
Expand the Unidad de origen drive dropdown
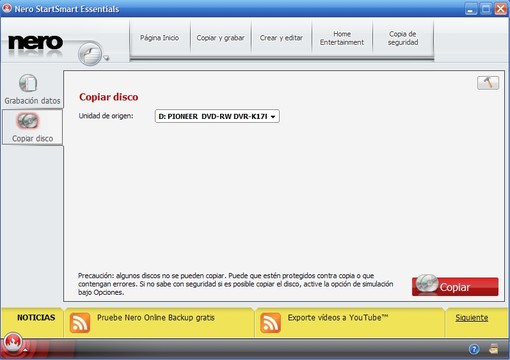(x=217, y=116)
